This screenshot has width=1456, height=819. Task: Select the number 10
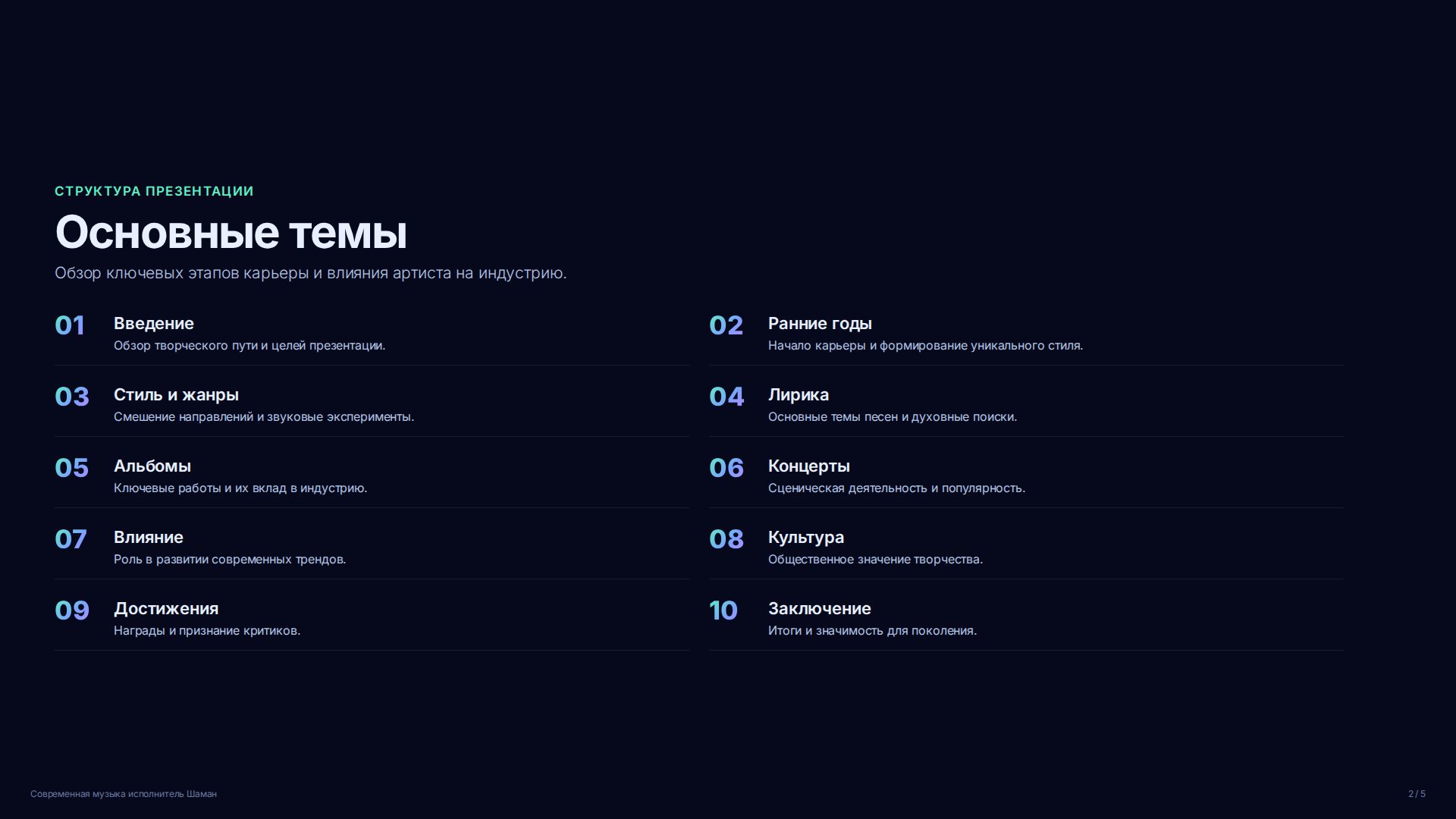(723, 610)
